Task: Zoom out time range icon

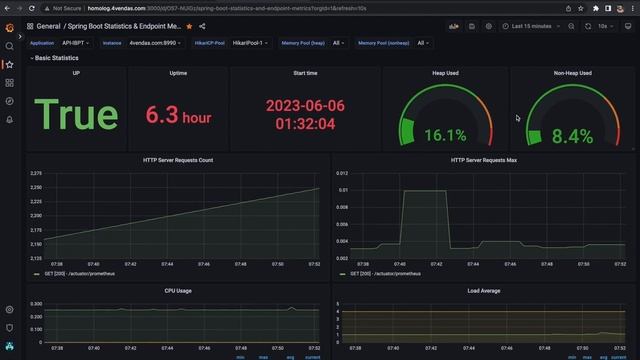Action: tap(571, 26)
